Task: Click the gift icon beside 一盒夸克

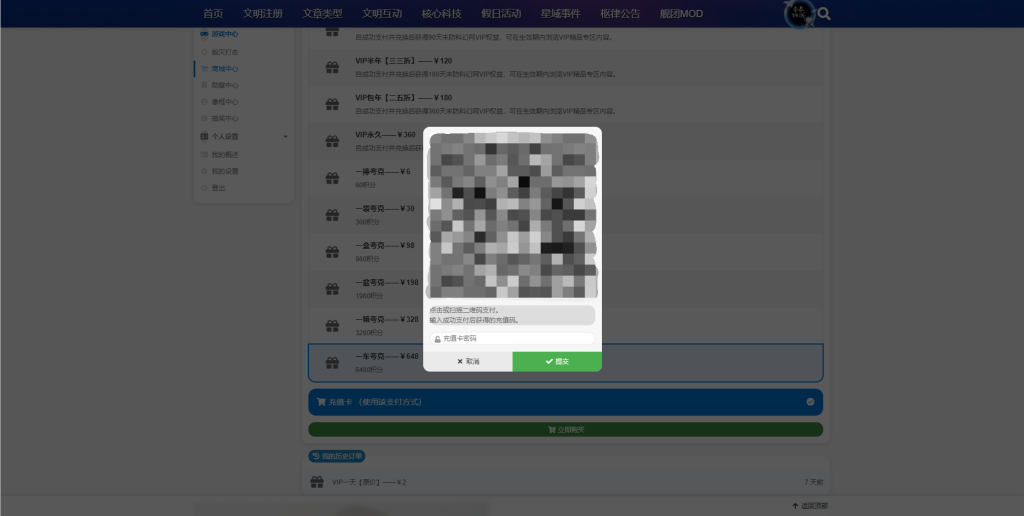Action: pos(332,252)
